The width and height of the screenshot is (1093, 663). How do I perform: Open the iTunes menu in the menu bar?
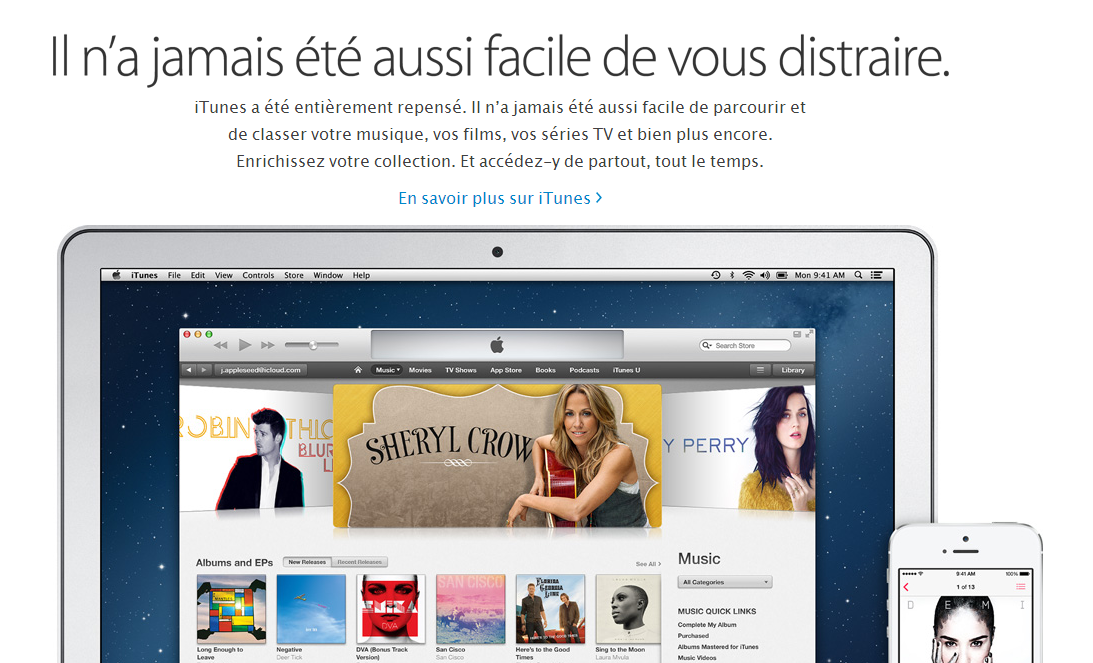point(144,275)
